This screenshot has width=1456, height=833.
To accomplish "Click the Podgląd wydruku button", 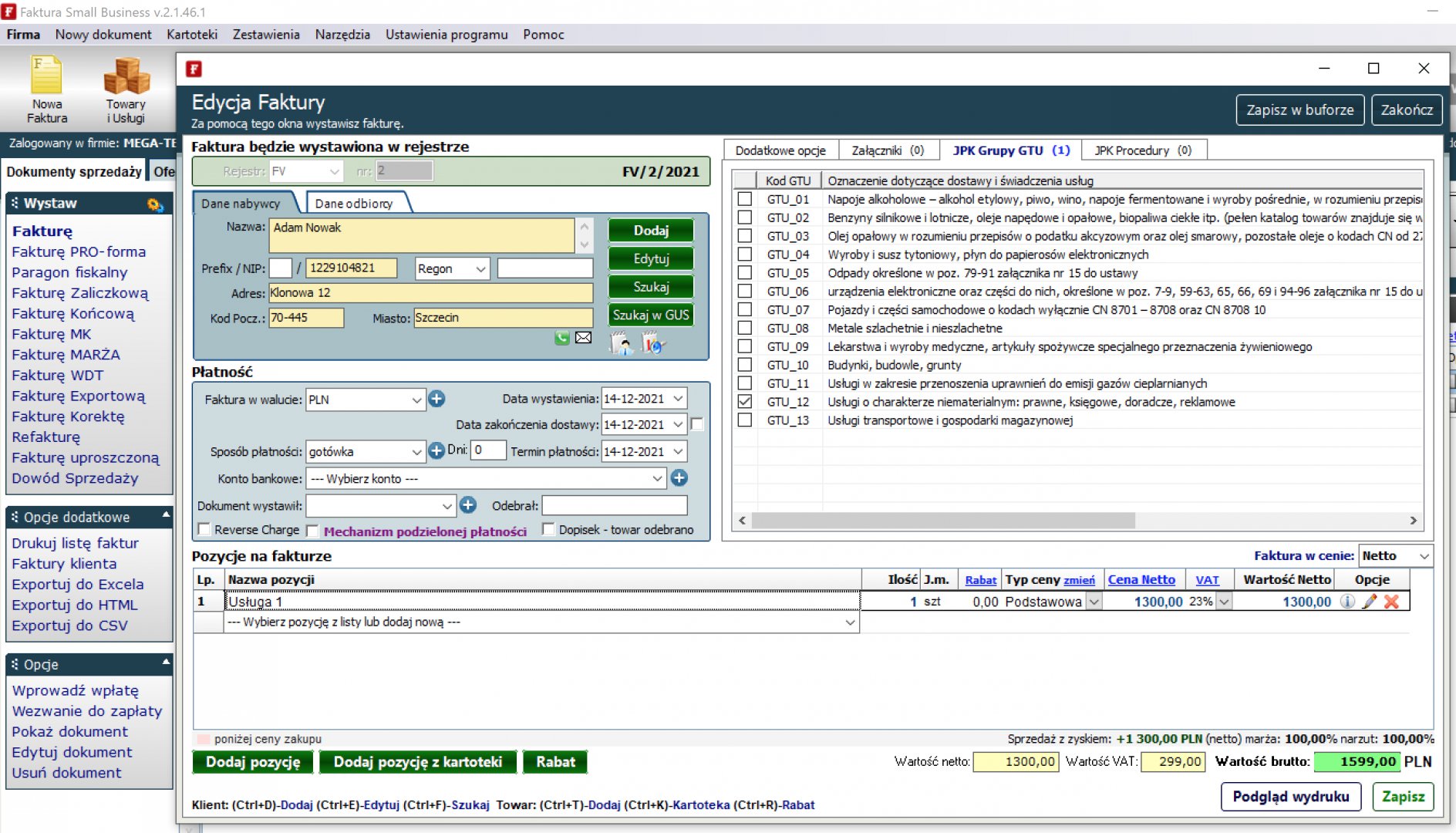I will point(1290,797).
